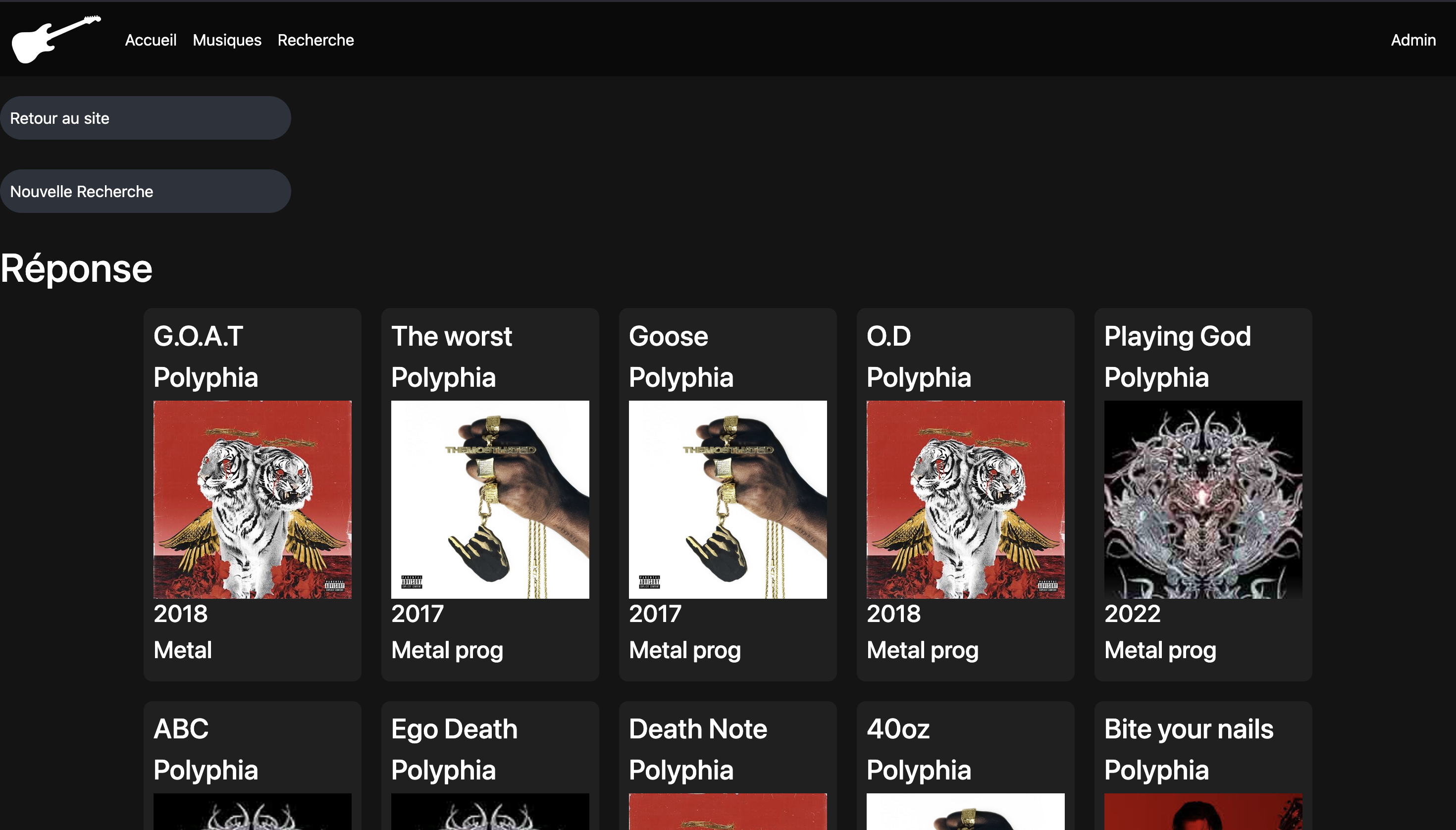1456x830 pixels.
Task: Click the 2017 year on Goose card
Action: click(x=656, y=614)
